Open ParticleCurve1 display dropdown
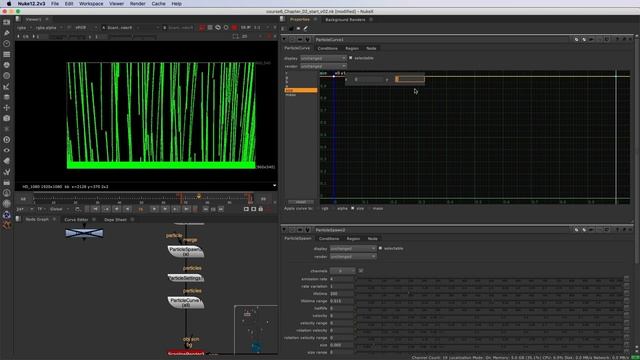Viewport: 640px width, 360px height. tap(323, 58)
